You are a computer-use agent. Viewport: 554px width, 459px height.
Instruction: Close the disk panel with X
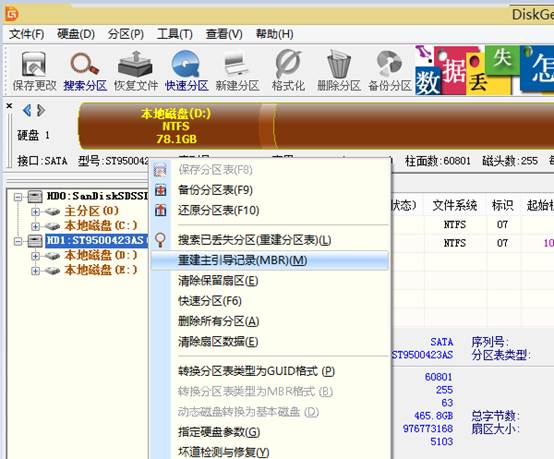coord(10,105)
